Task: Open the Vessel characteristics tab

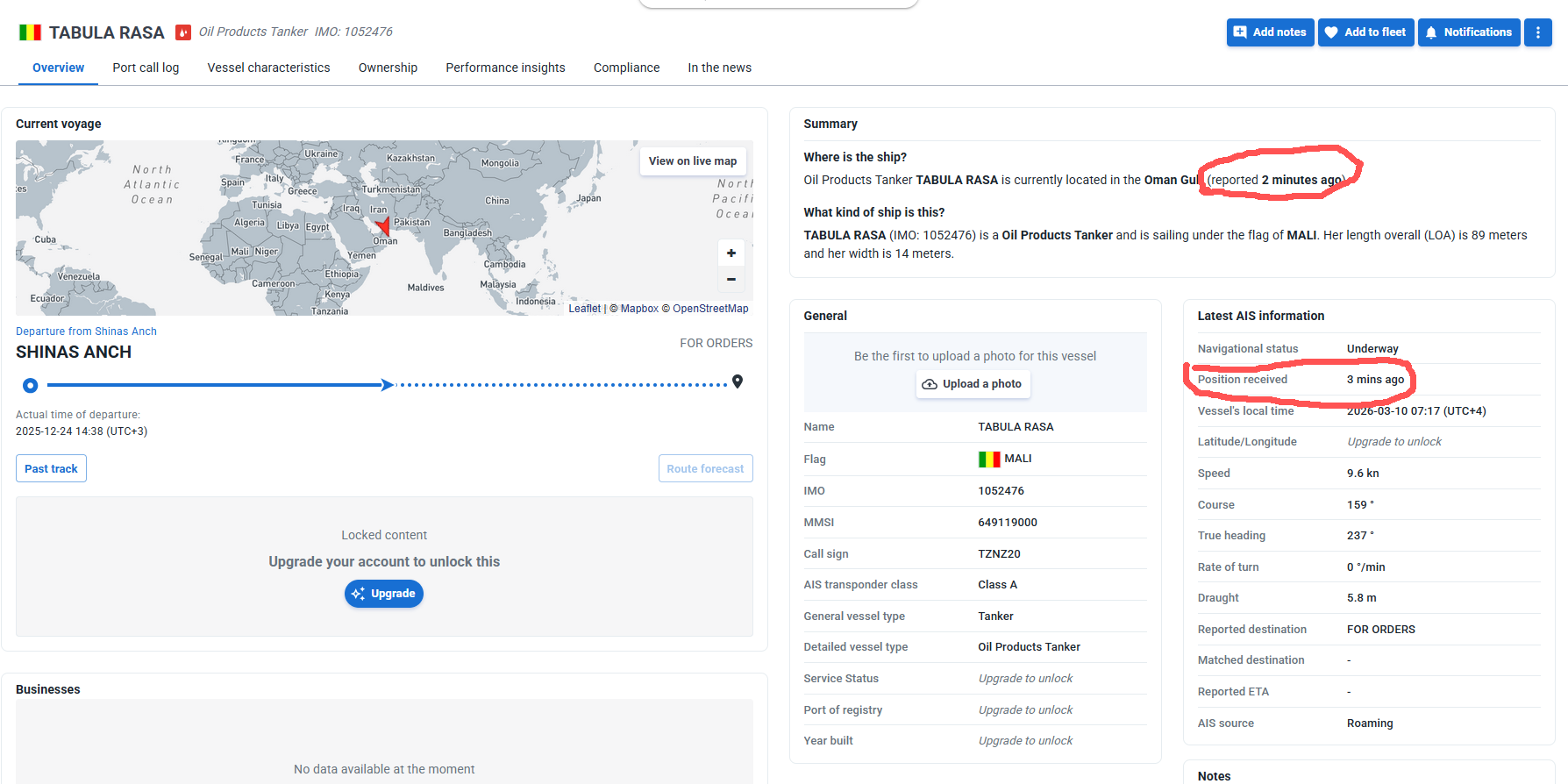Action: coord(269,68)
